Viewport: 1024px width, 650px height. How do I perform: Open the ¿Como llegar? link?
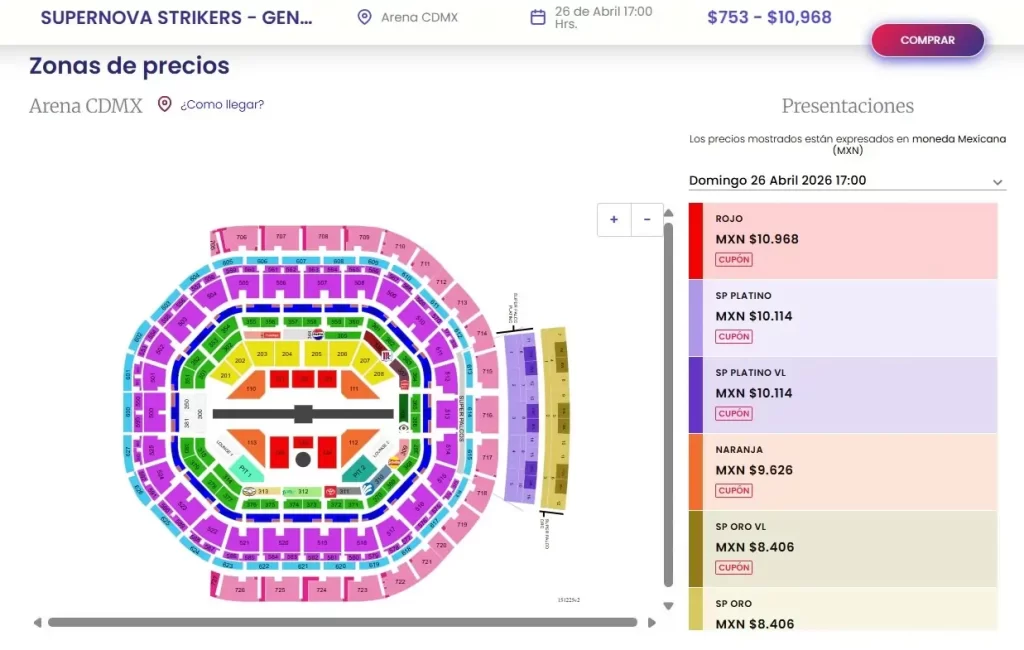tap(222, 104)
